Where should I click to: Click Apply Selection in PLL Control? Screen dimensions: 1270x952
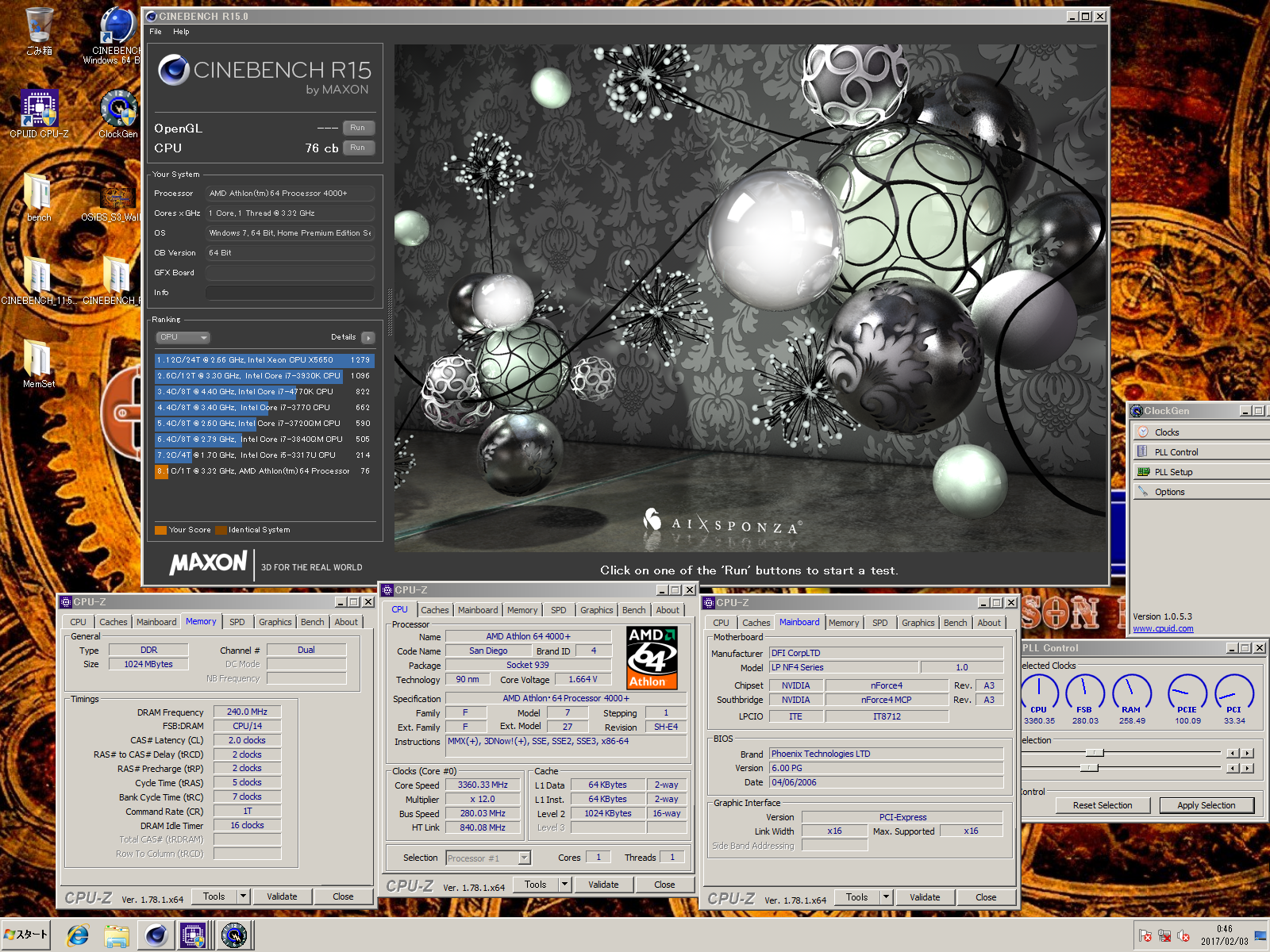click(1206, 805)
